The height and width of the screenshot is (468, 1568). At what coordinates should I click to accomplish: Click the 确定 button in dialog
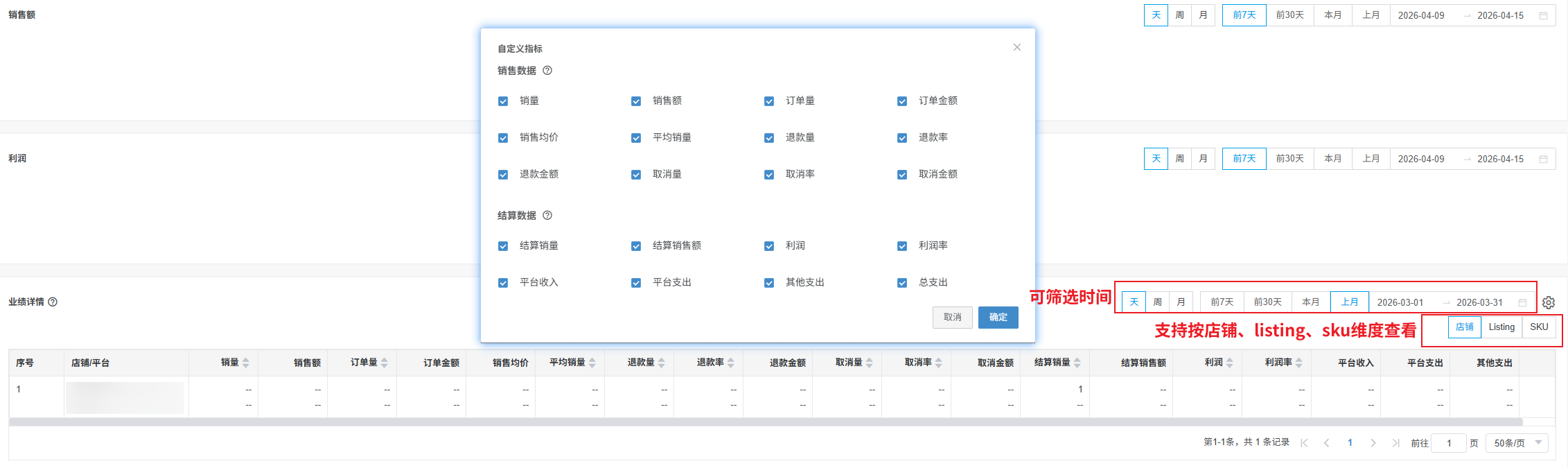click(998, 318)
